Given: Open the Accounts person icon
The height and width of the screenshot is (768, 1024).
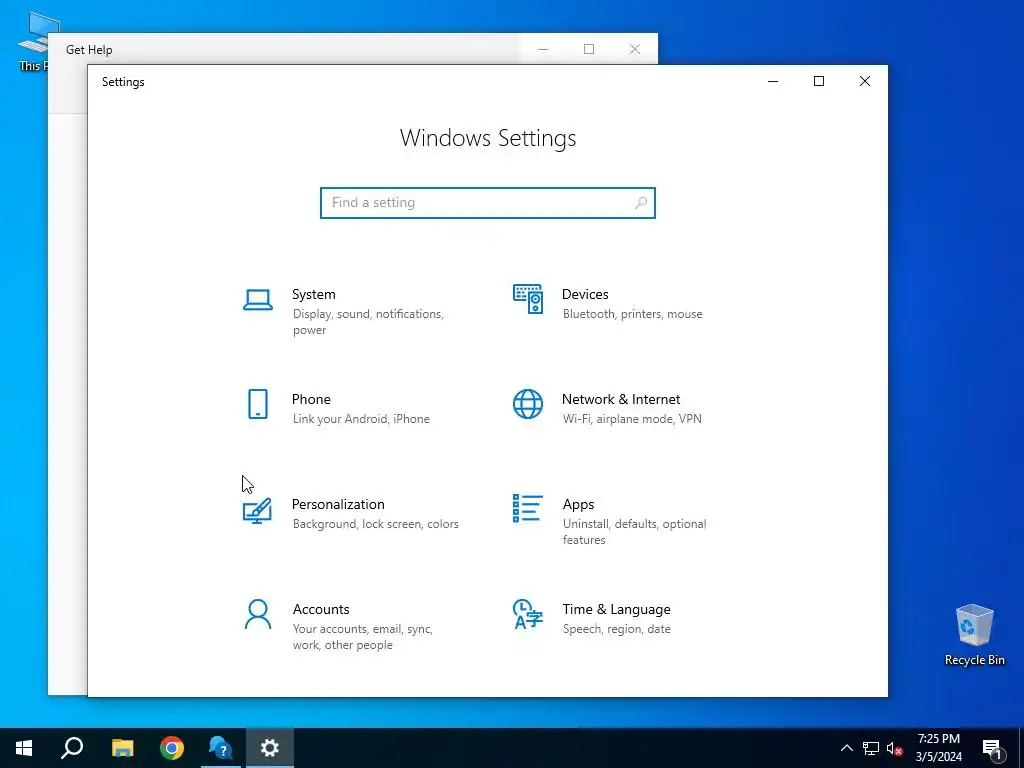Looking at the screenshot, I should [258, 615].
